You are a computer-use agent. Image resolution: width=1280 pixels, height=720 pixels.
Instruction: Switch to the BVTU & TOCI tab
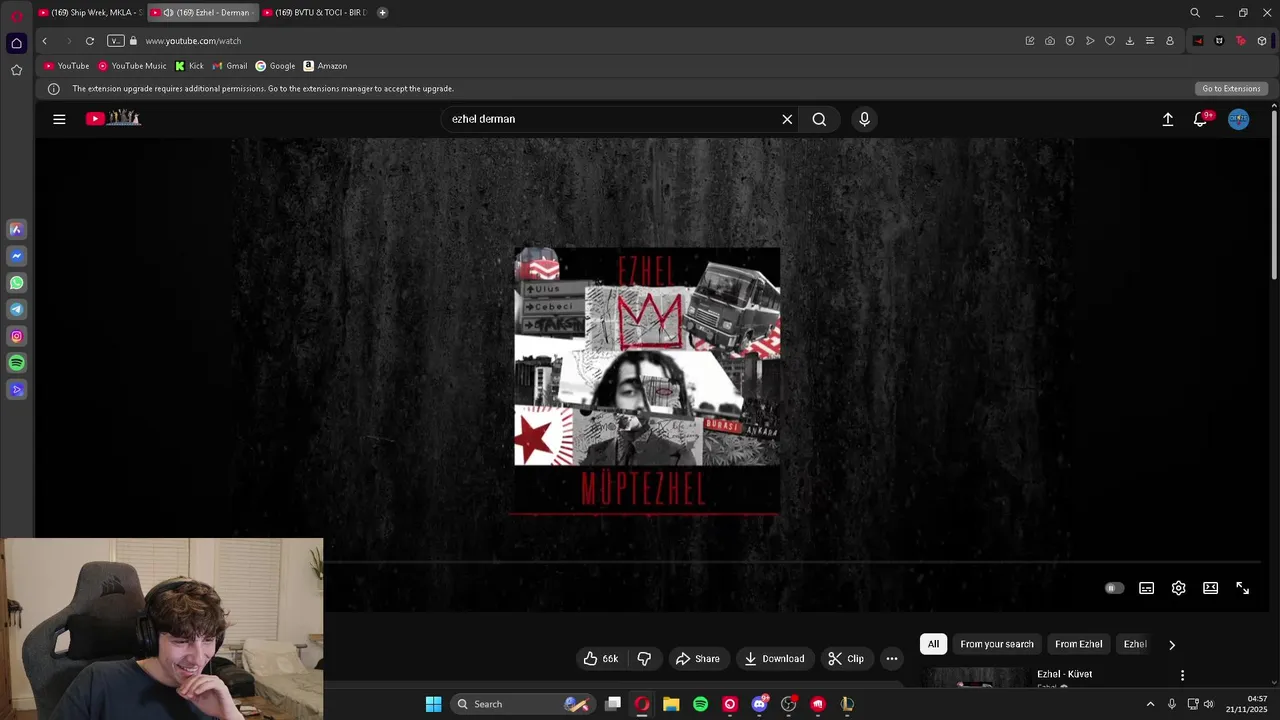tap(316, 12)
